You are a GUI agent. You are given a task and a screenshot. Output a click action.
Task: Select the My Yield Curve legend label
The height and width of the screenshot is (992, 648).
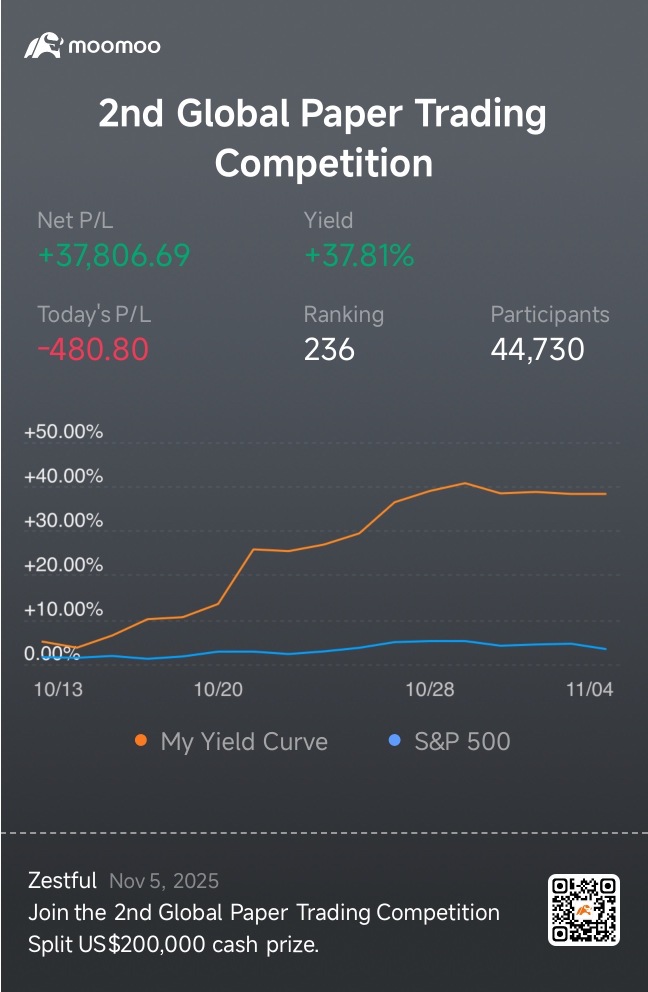tap(244, 741)
